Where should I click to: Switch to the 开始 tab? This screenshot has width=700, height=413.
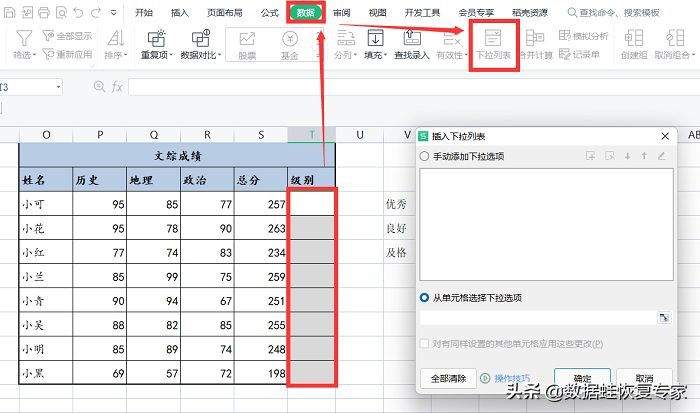(x=144, y=13)
